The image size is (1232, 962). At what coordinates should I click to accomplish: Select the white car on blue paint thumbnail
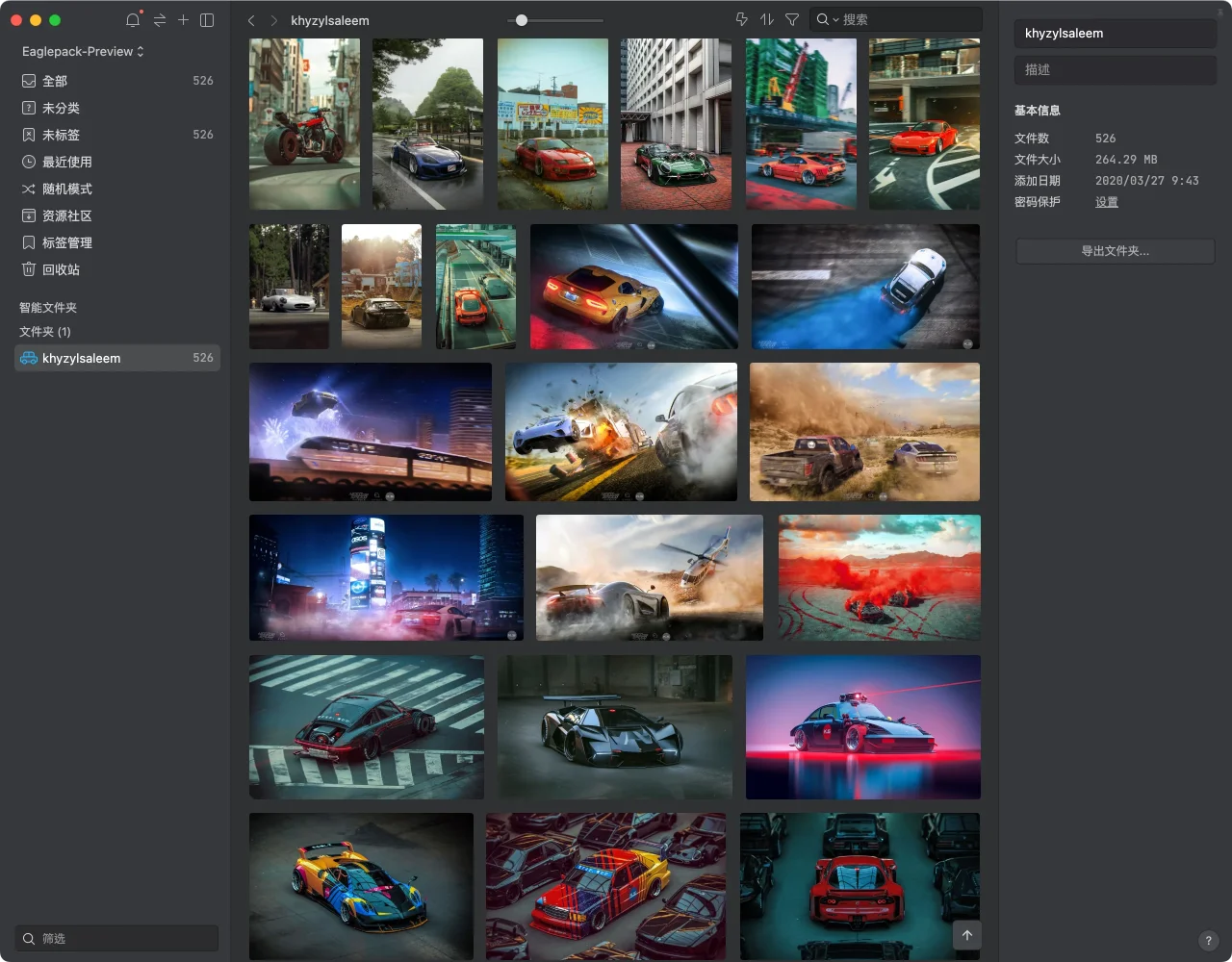[865, 287]
